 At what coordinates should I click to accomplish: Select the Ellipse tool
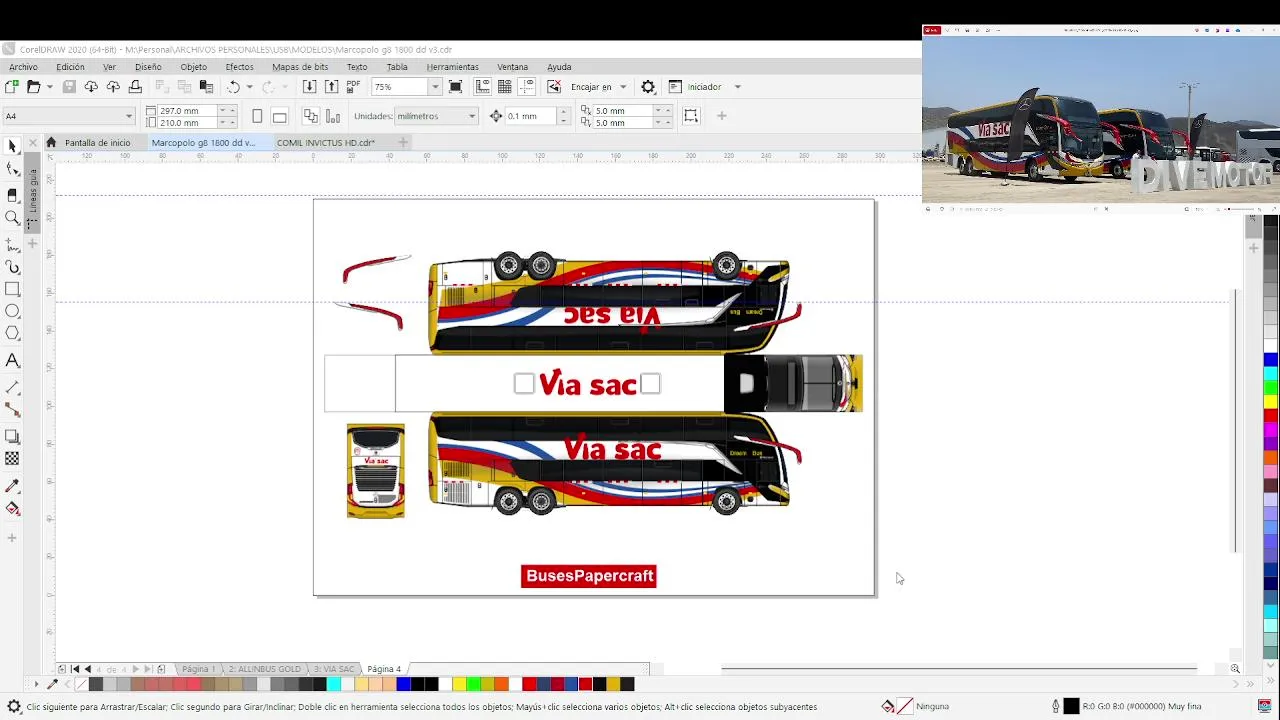pyautogui.click(x=12, y=311)
